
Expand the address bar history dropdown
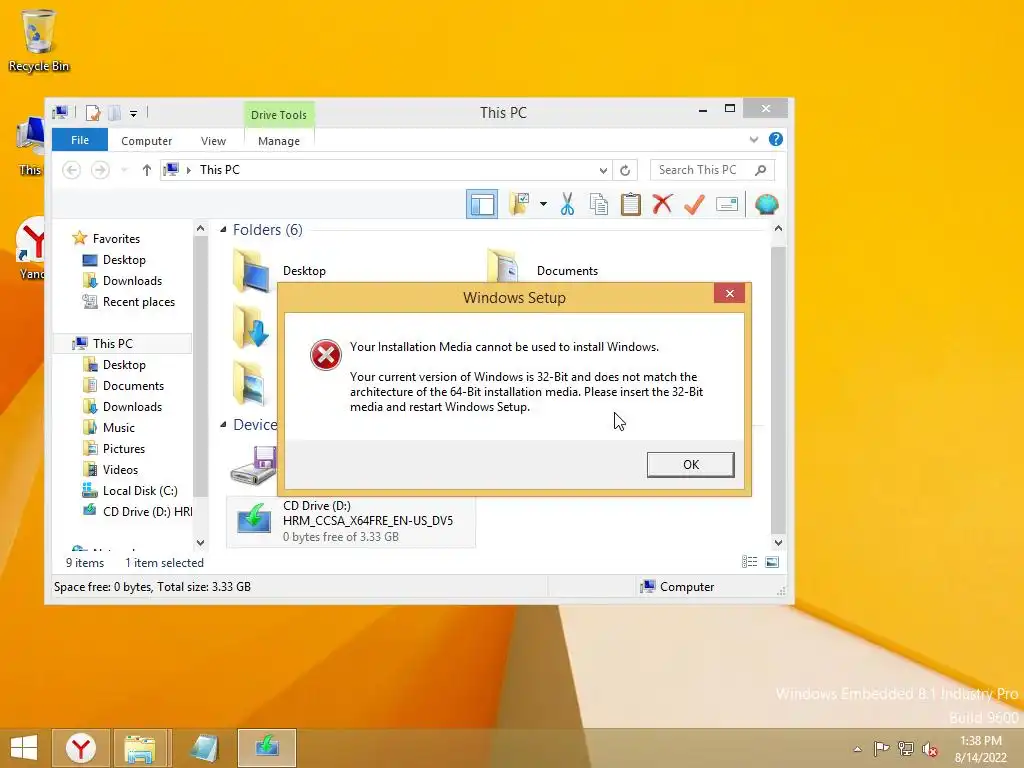603,170
